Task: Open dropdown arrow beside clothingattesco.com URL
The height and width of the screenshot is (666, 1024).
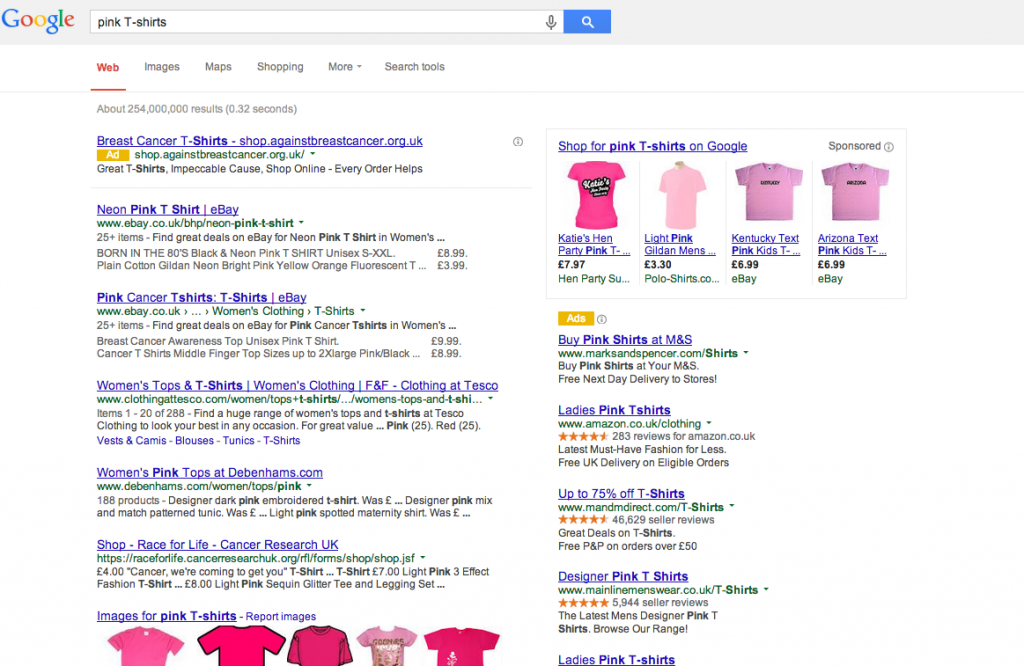Action: [490, 398]
